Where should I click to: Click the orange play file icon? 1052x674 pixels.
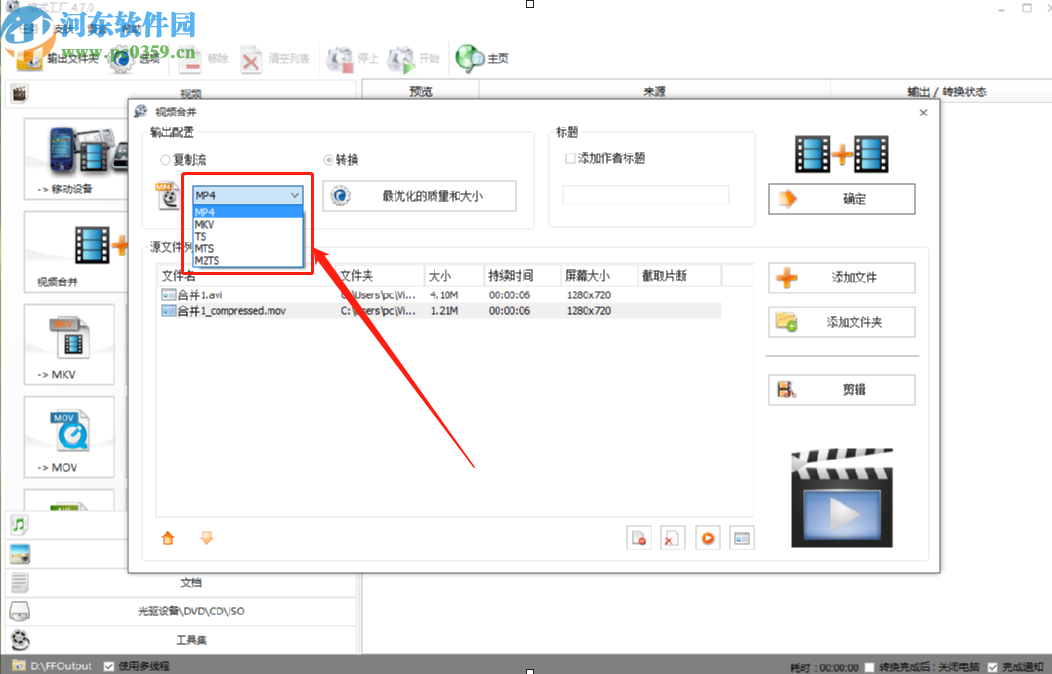click(x=708, y=538)
